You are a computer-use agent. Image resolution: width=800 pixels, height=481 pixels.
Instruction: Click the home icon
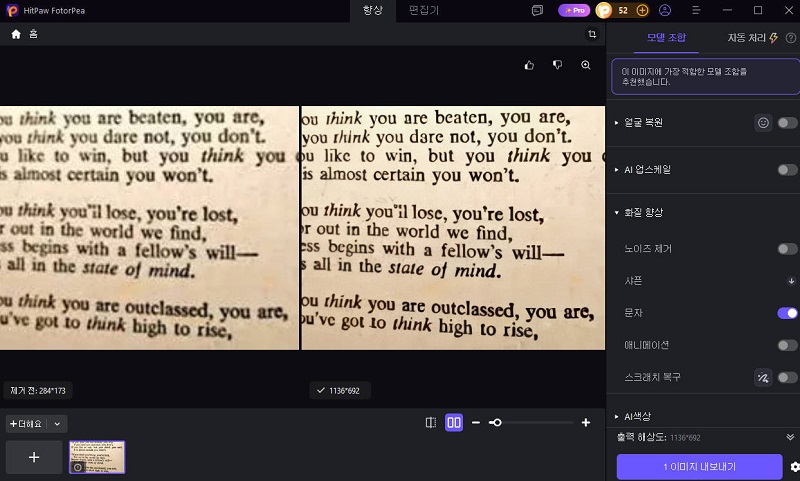tap(16, 34)
